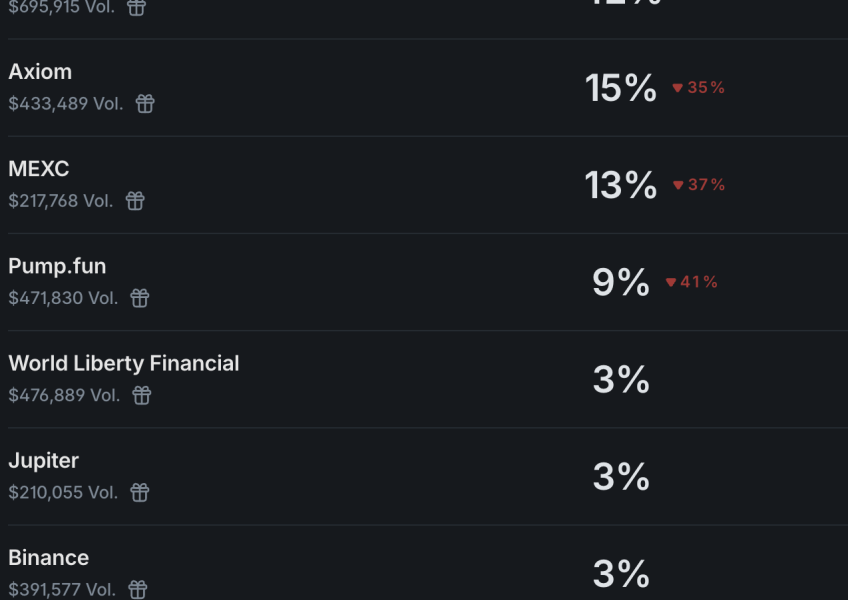Click the 37% decrease indicator for MEXC
The width and height of the screenshot is (848, 600).
point(699,185)
